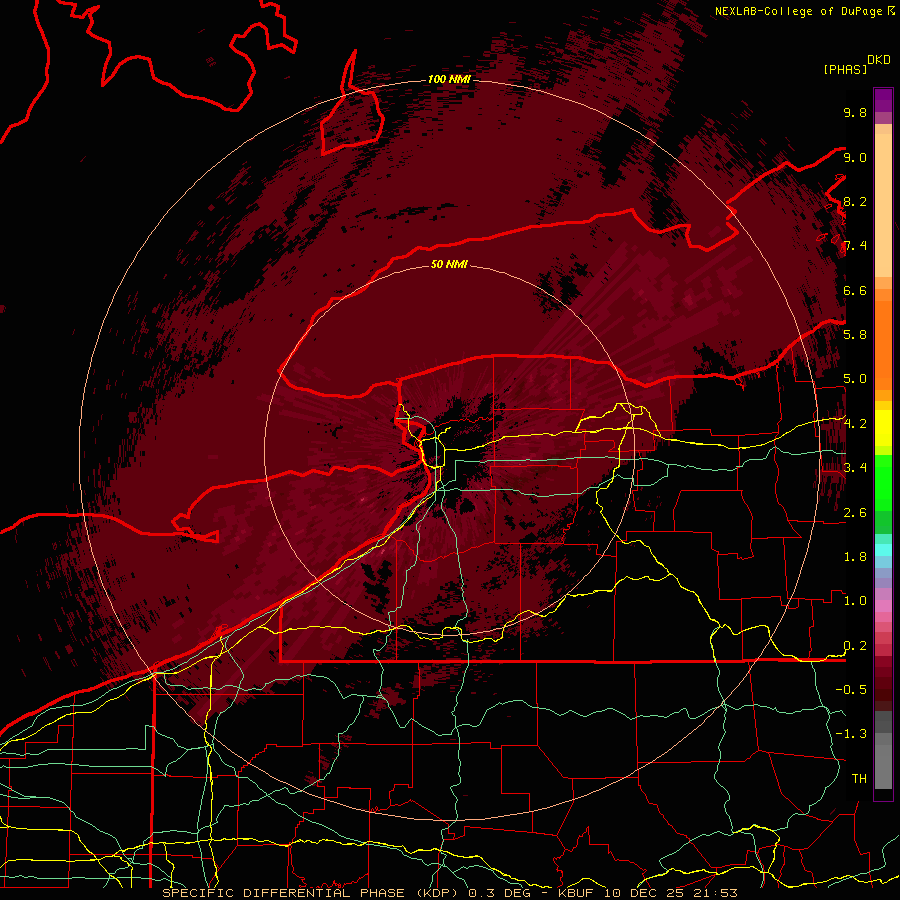This screenshot has width=900, height=900.
Task: Select the 50 NMI range ring label
Action: pos(449,264)
